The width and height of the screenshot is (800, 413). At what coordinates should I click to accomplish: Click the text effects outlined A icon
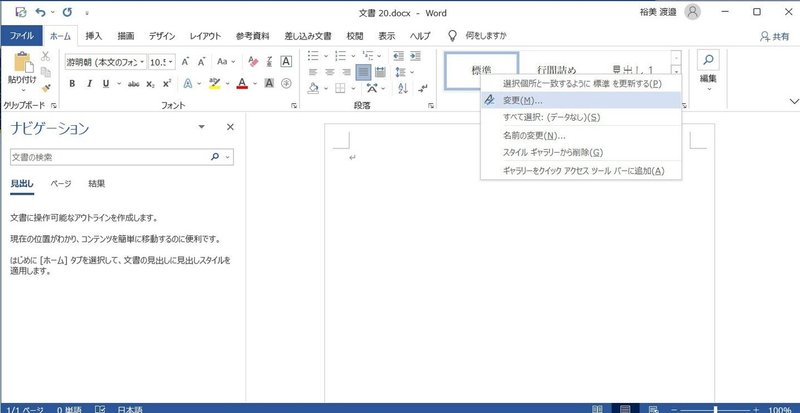(188, 84)
